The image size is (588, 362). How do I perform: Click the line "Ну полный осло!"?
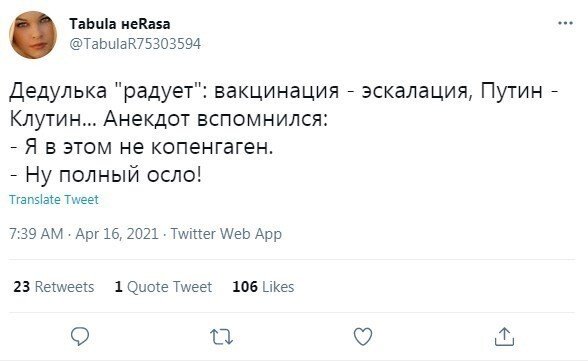pos(105,175)
